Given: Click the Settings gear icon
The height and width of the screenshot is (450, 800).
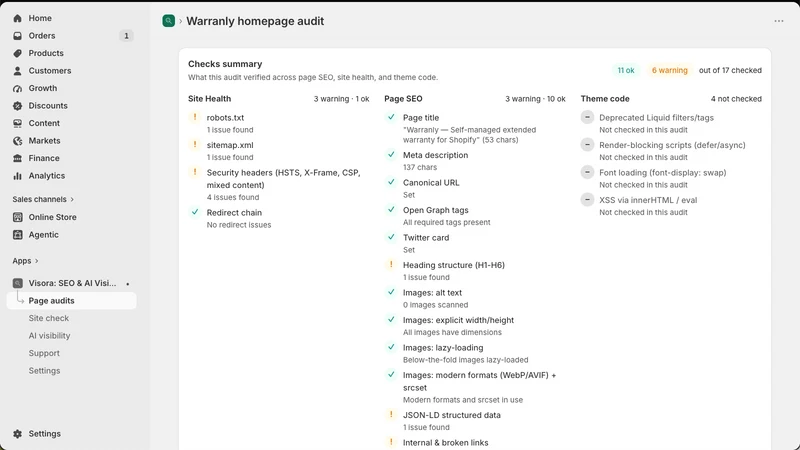Looking at the screenshot, I should click(17, 434).
